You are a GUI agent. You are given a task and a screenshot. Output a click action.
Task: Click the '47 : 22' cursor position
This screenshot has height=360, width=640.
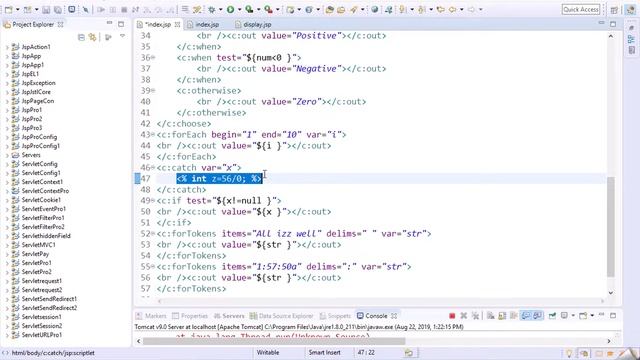366,353
